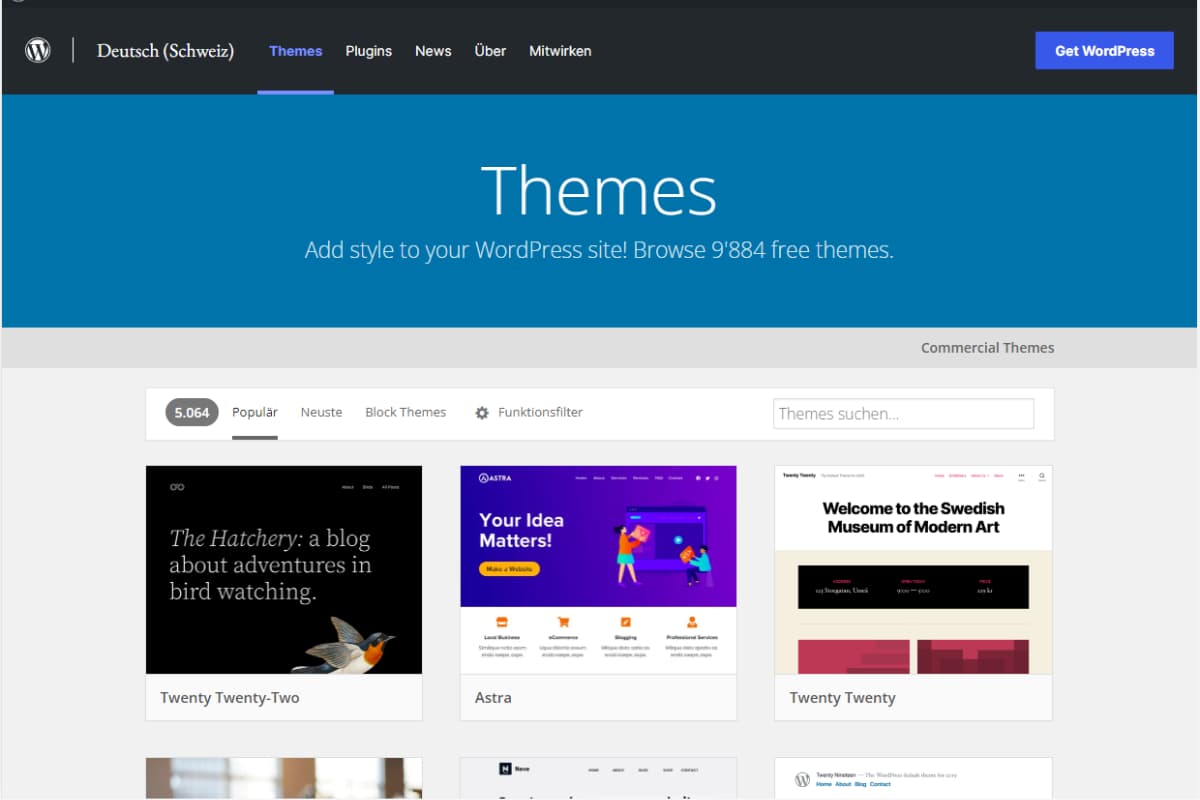Click the Twenty Twenty-Two theme name
Screen dimensions: 1200x800
tap(230, 698)
